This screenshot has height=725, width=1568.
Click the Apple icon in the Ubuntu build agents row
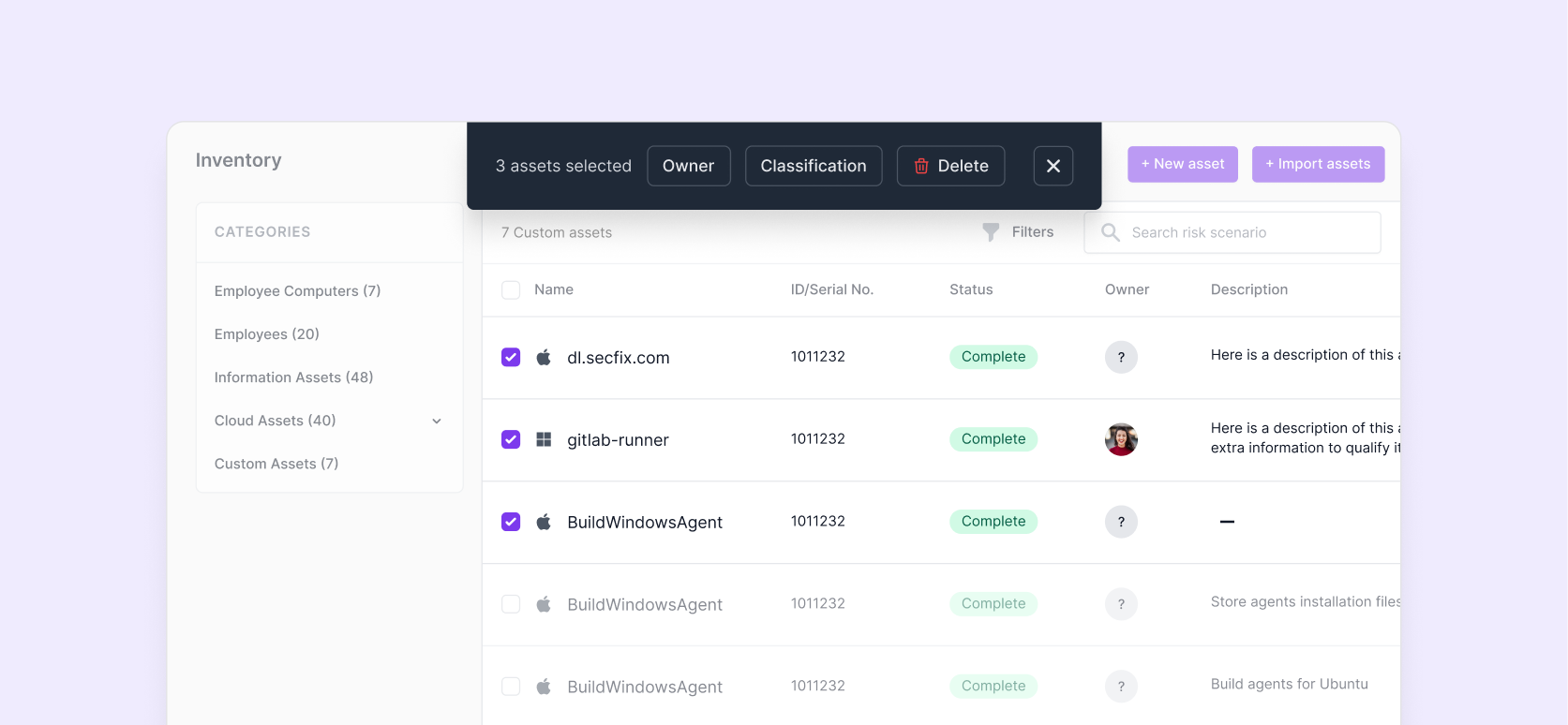[x=544, y=687]
